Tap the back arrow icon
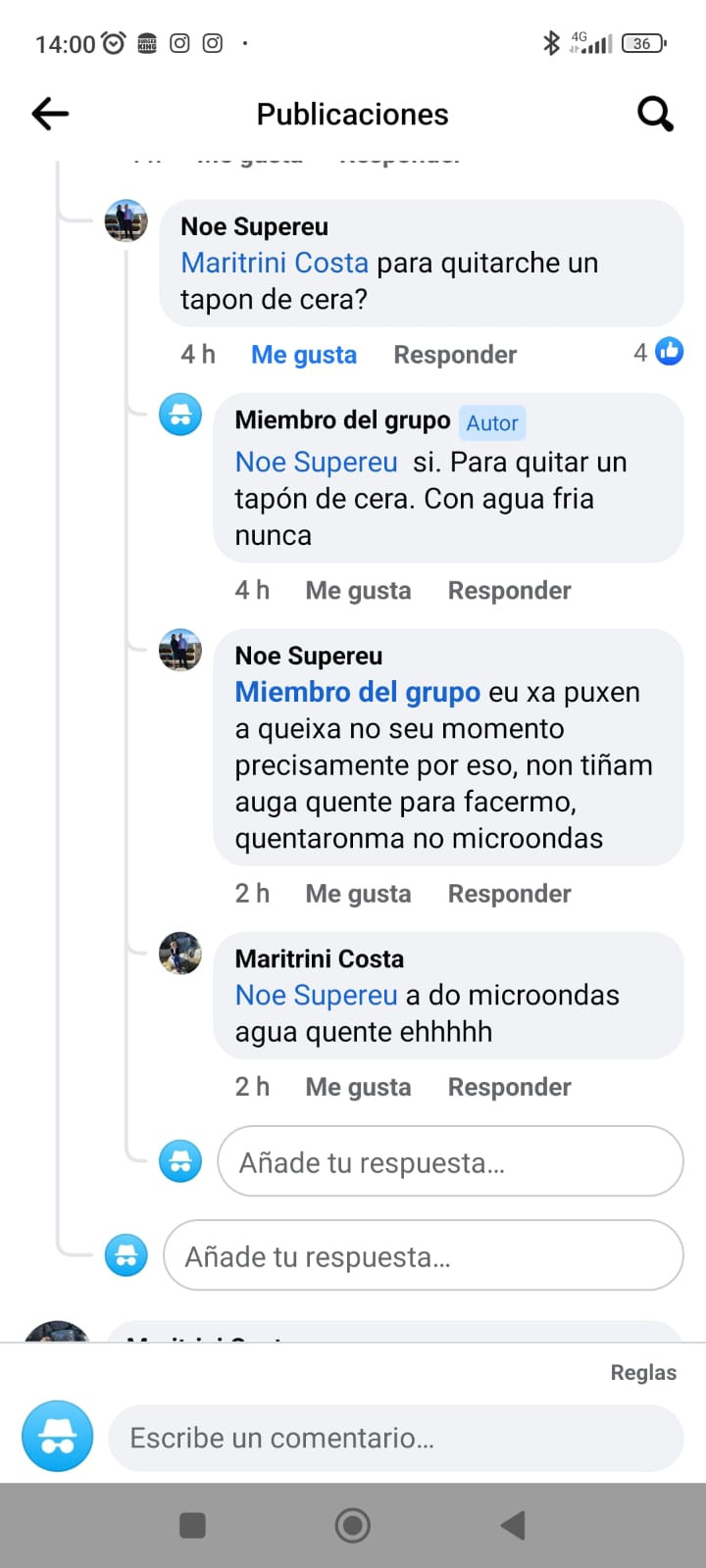706x1568 pixels. (50, 115)
